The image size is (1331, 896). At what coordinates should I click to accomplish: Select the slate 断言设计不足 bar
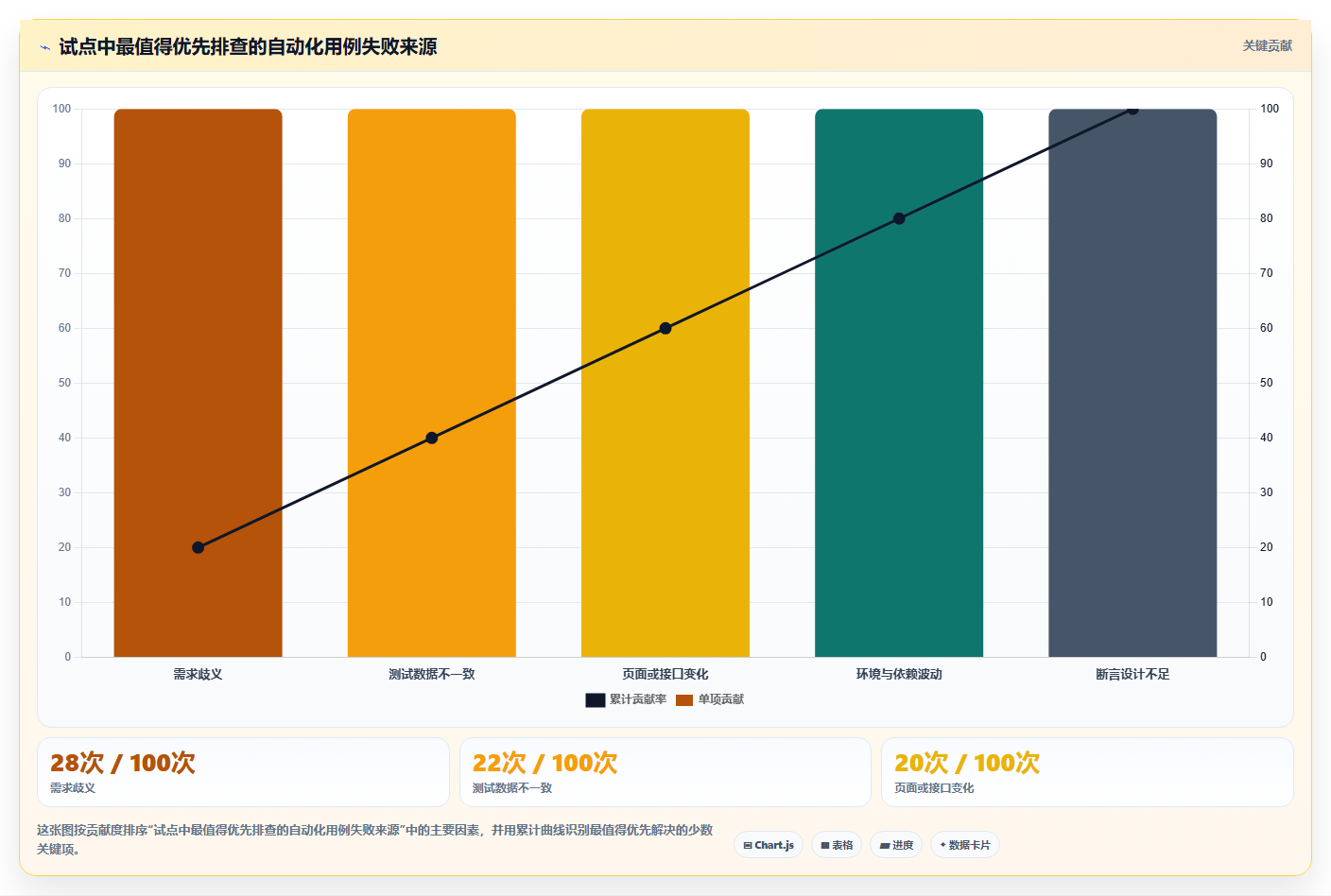(1132, 383)
